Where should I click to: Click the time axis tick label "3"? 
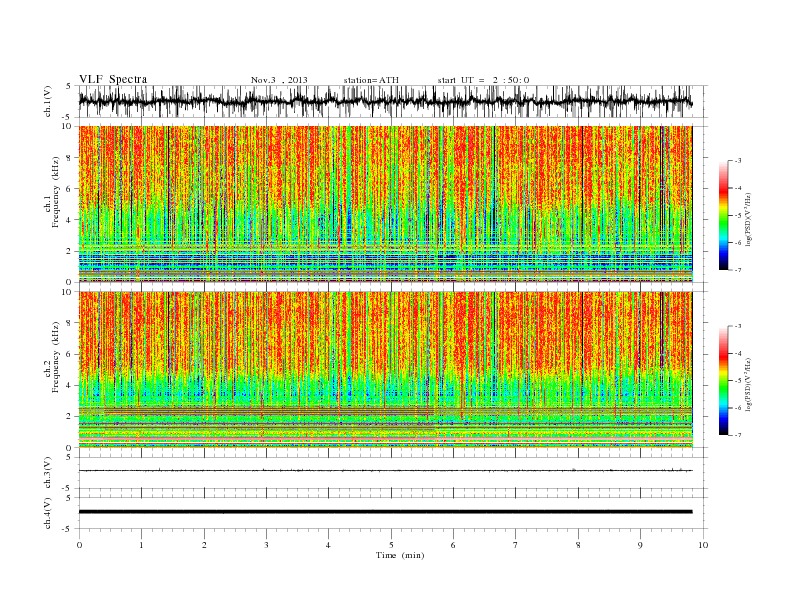click(266, 545)
